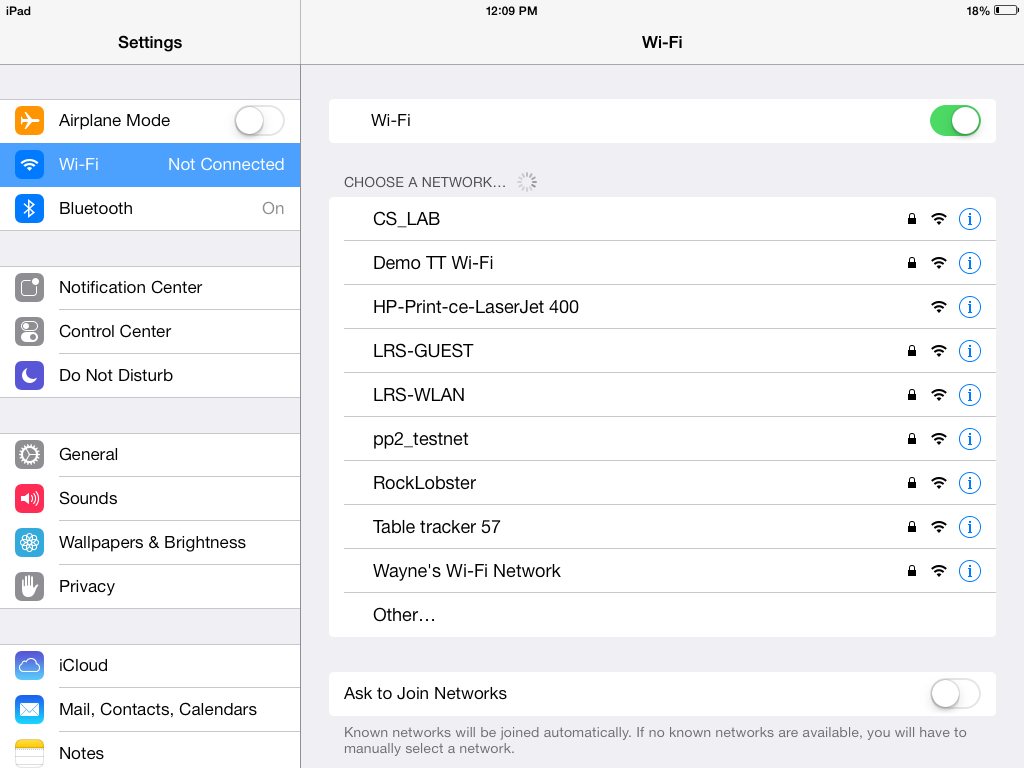
Task: Show info for Wayne's Wi-Fi Network
Action: 969,571
